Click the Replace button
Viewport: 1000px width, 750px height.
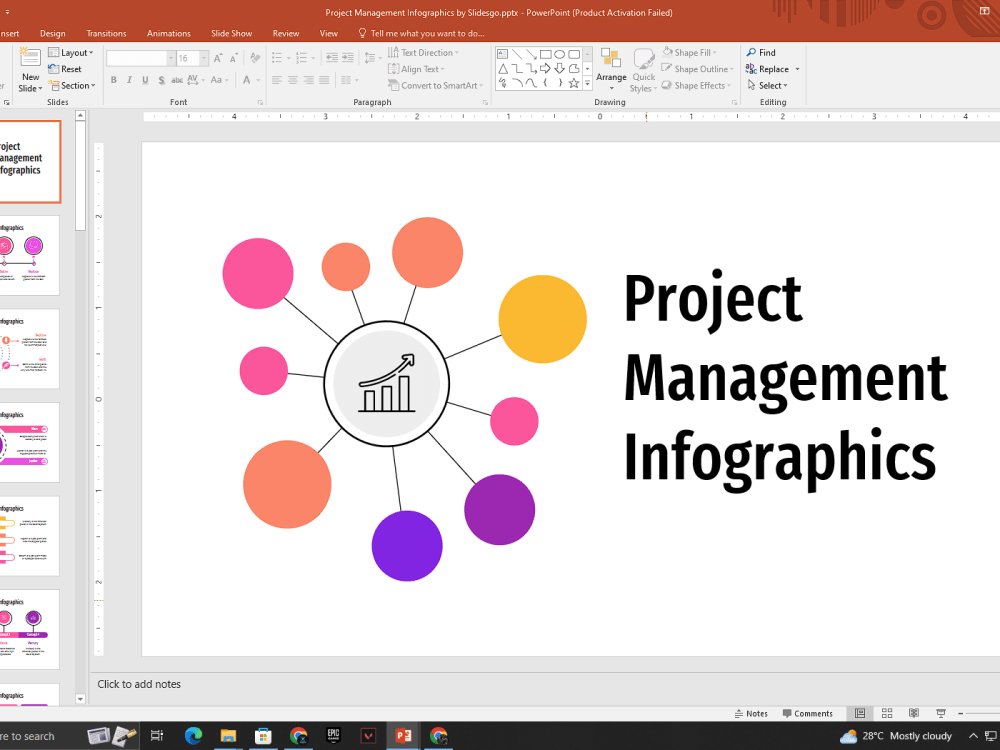point(773,69)
